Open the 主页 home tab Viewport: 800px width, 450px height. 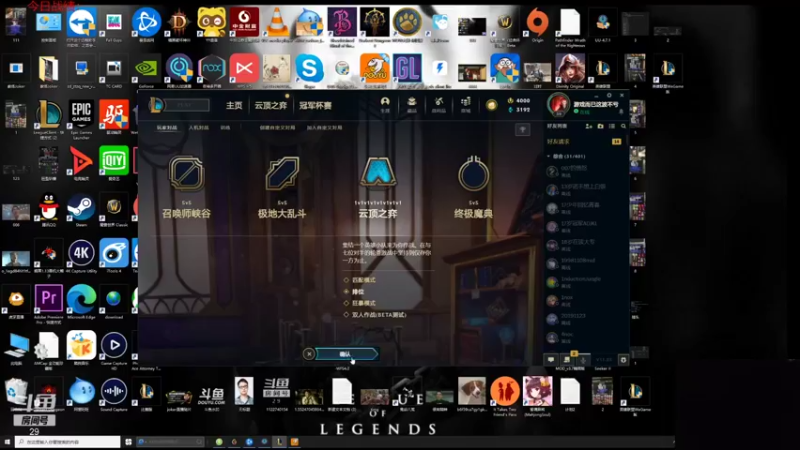click(x=234, y=105)
